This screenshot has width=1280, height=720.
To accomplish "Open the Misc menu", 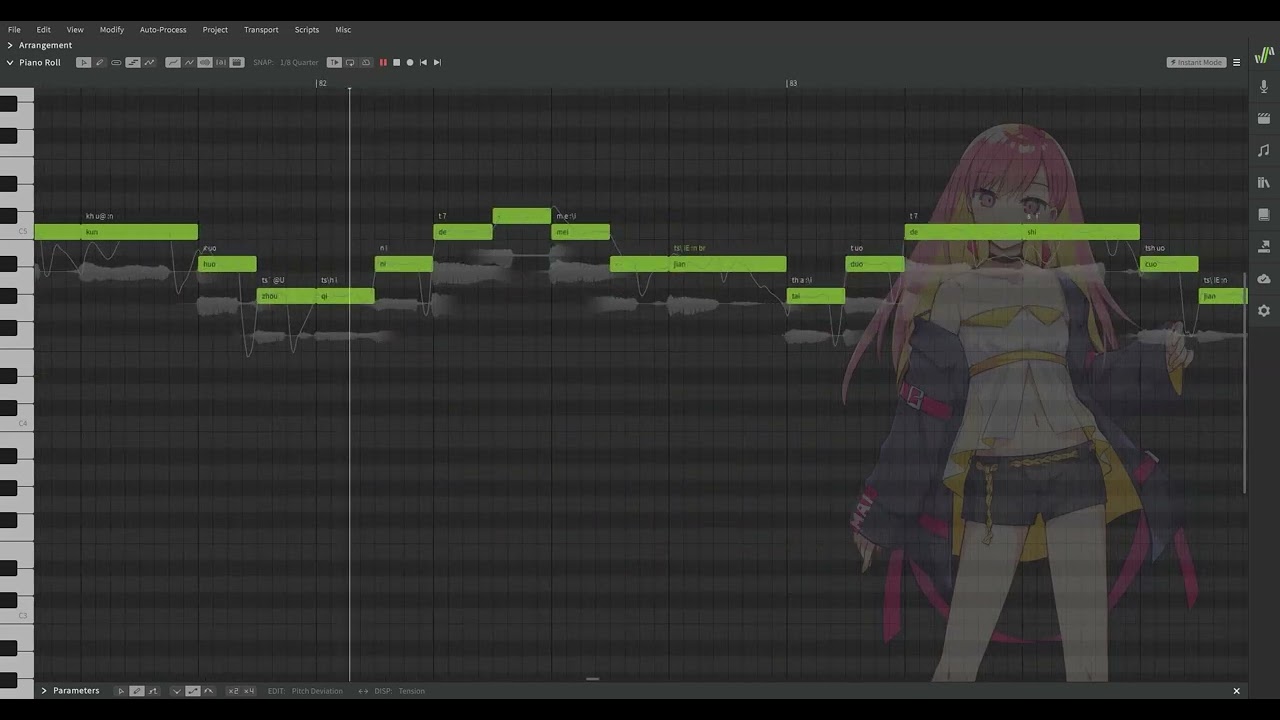I will [343, 29].
